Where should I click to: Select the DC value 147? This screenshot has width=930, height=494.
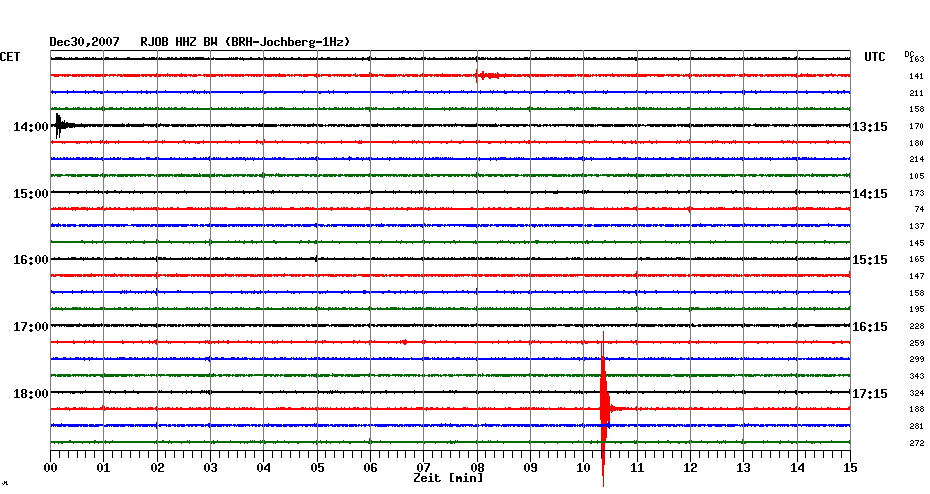pyautogui.click(x=916, y=276)
